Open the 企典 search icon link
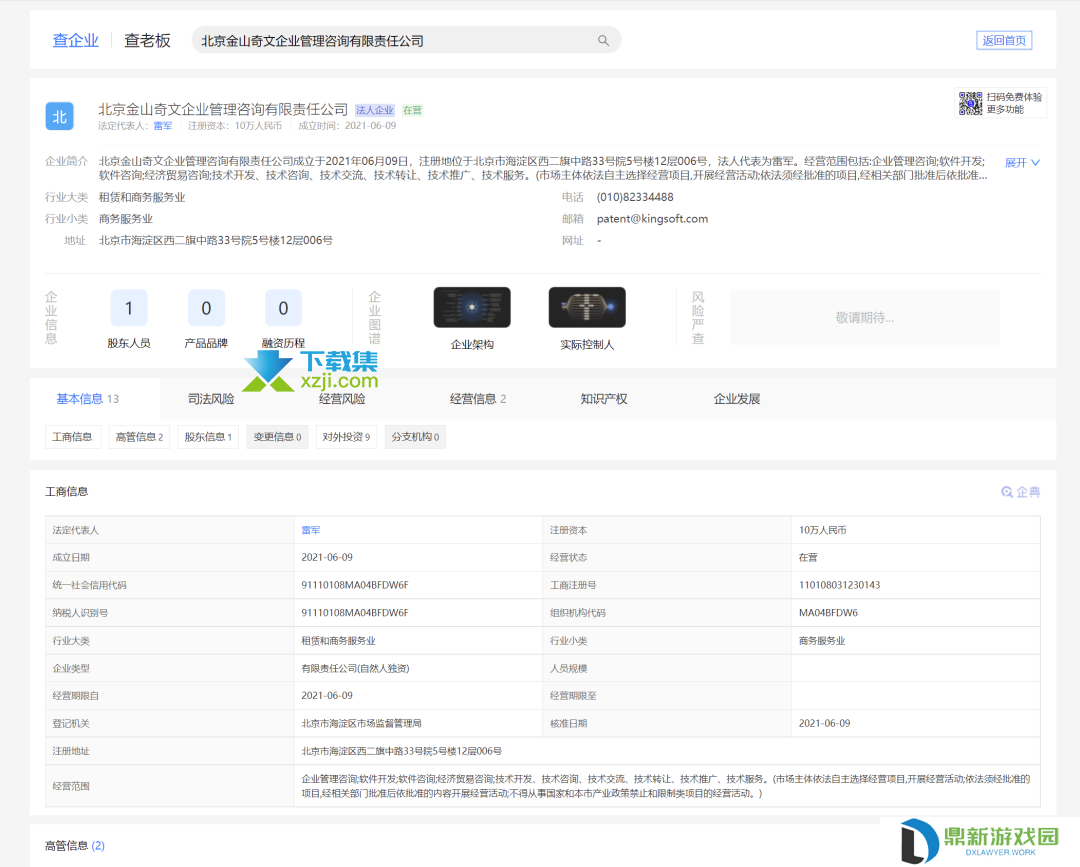Screen dimensions: 1080x867 (1020, 492)
